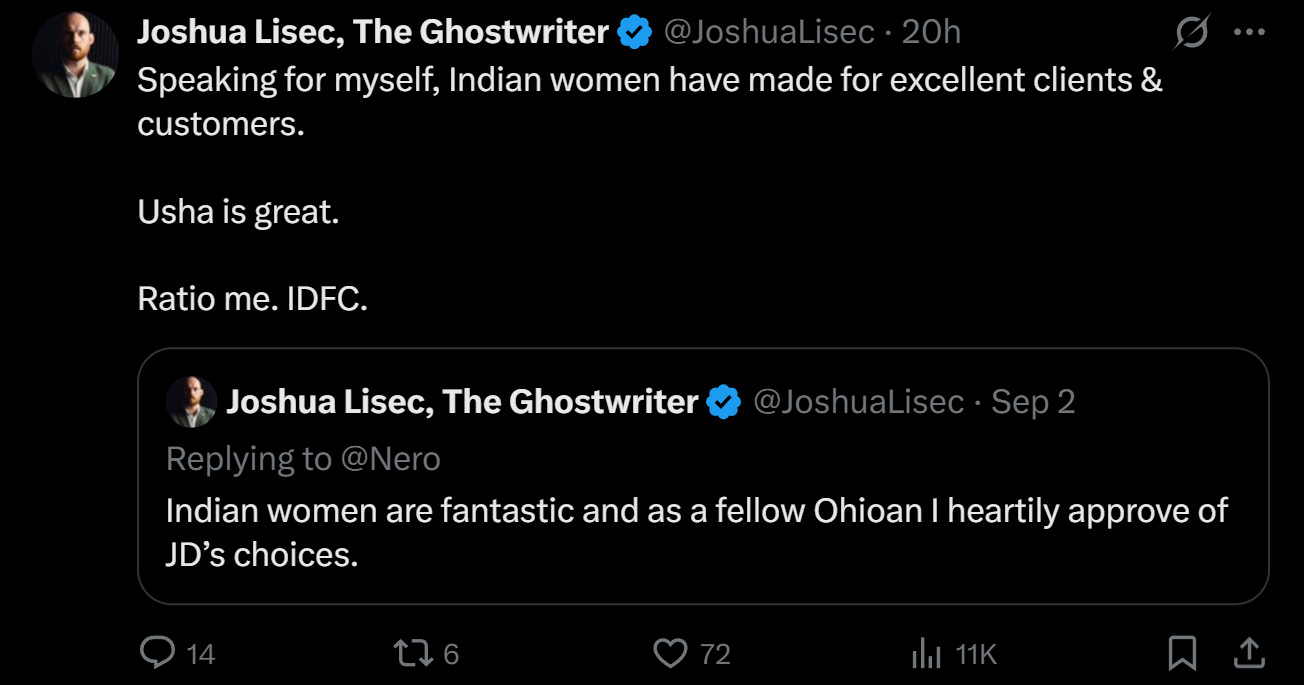Click the reply icon with 14 replies
Image resolution: width=1304 pixels, height=685 pixels.
click(x=159, y=653)
